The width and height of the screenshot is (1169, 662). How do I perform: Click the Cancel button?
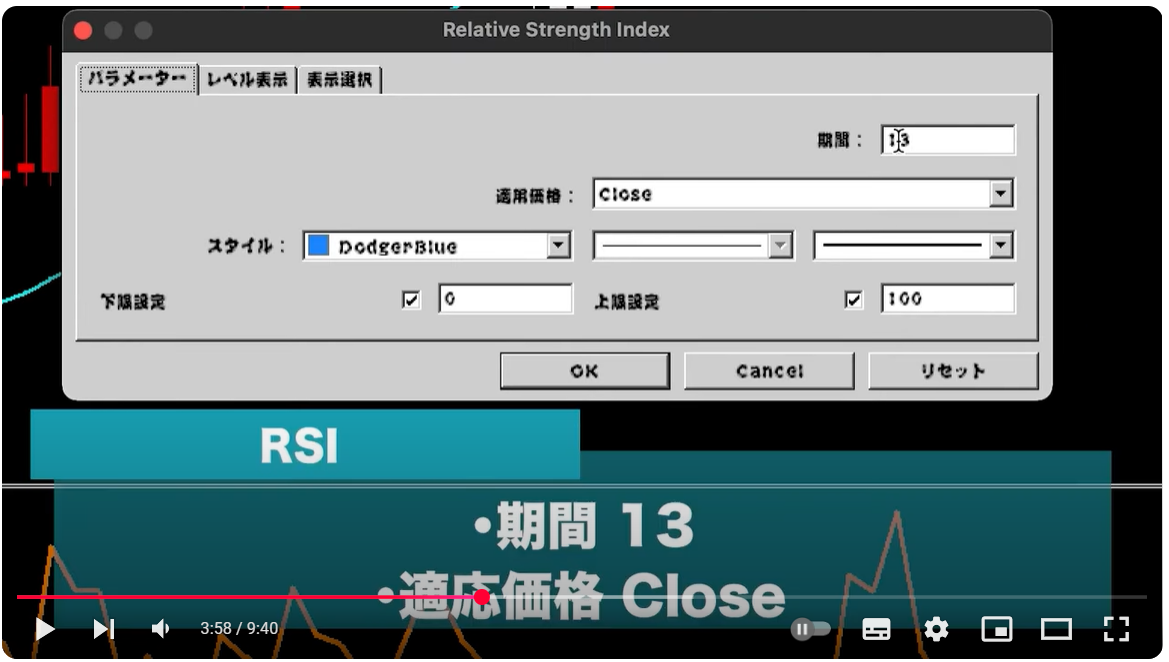769,371
